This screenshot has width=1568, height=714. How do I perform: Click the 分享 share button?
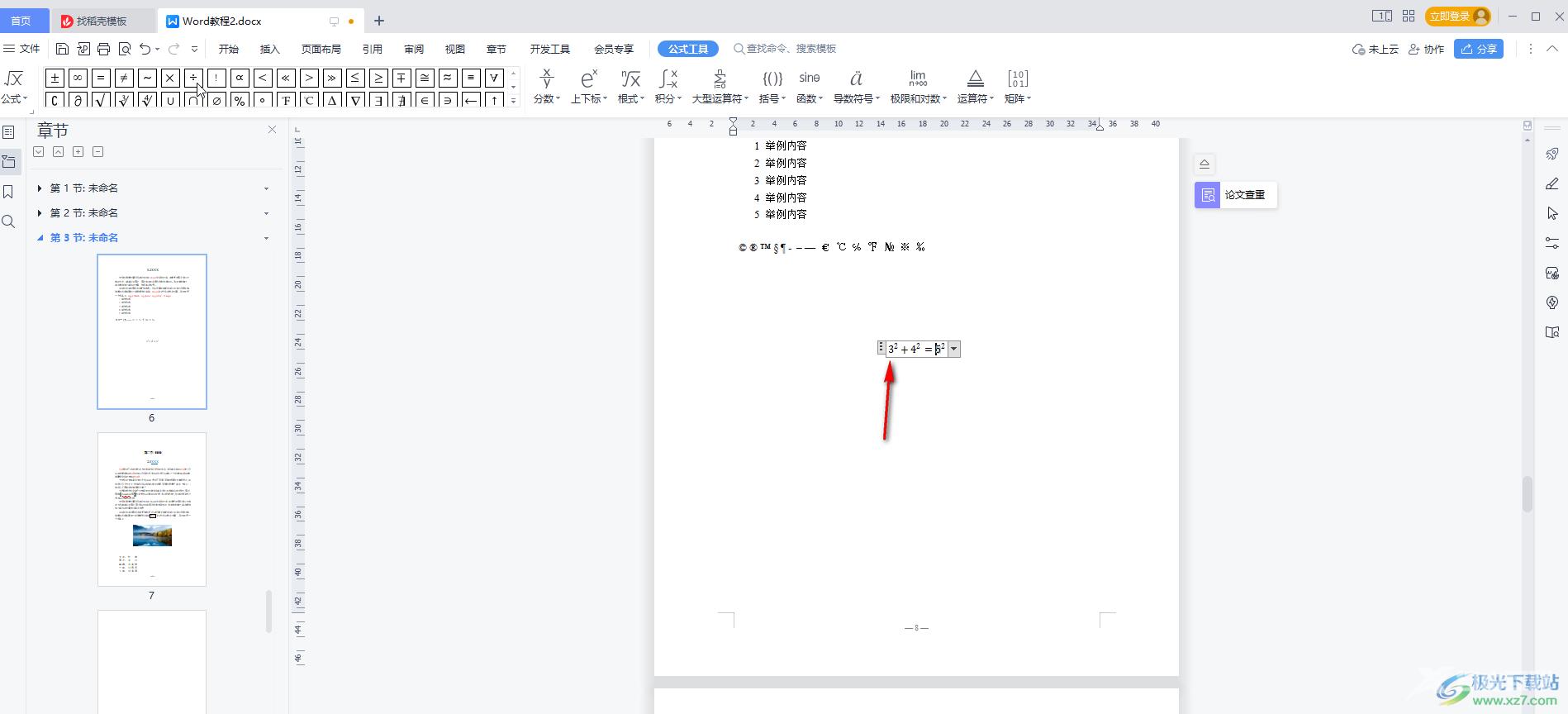coord(1479,49)
